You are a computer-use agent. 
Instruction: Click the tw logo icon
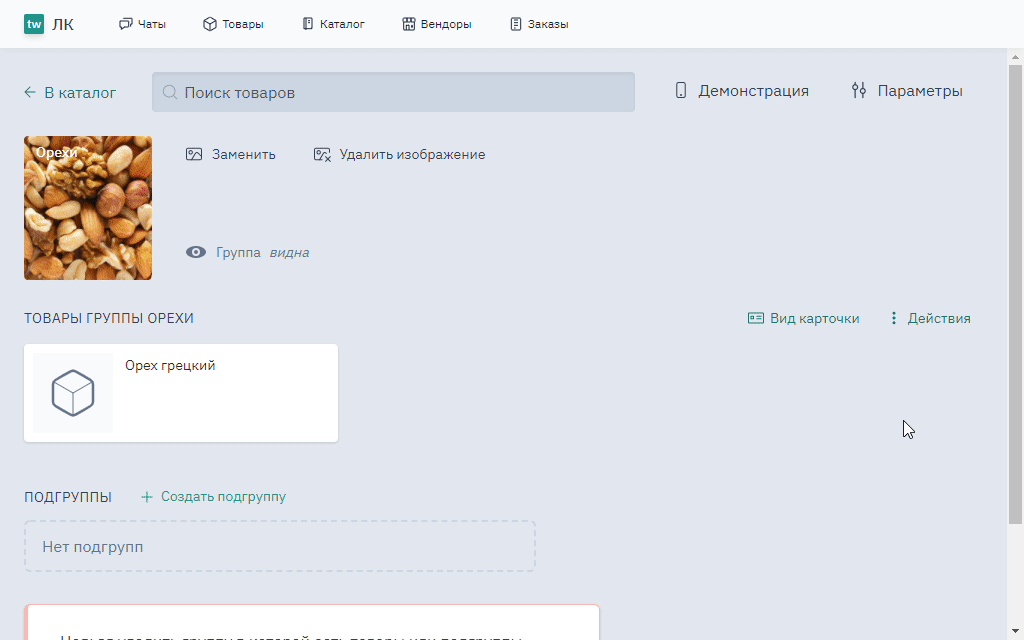(34, 24)
